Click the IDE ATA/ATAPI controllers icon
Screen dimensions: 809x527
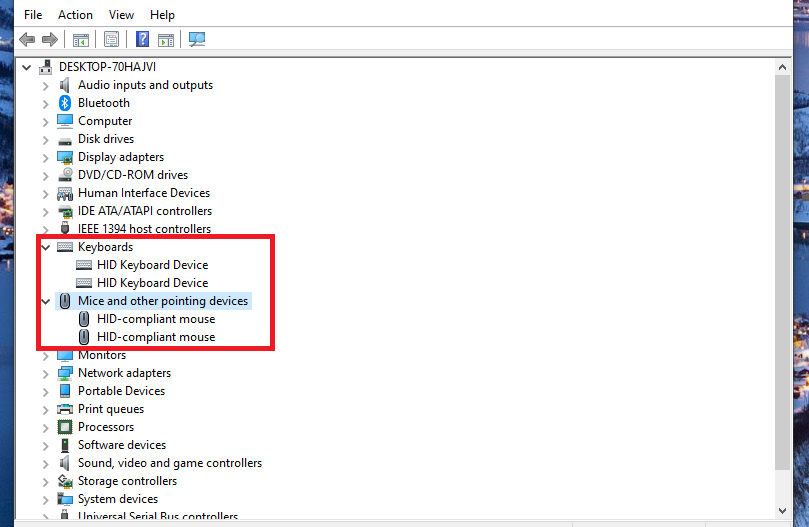pos(65,212)
